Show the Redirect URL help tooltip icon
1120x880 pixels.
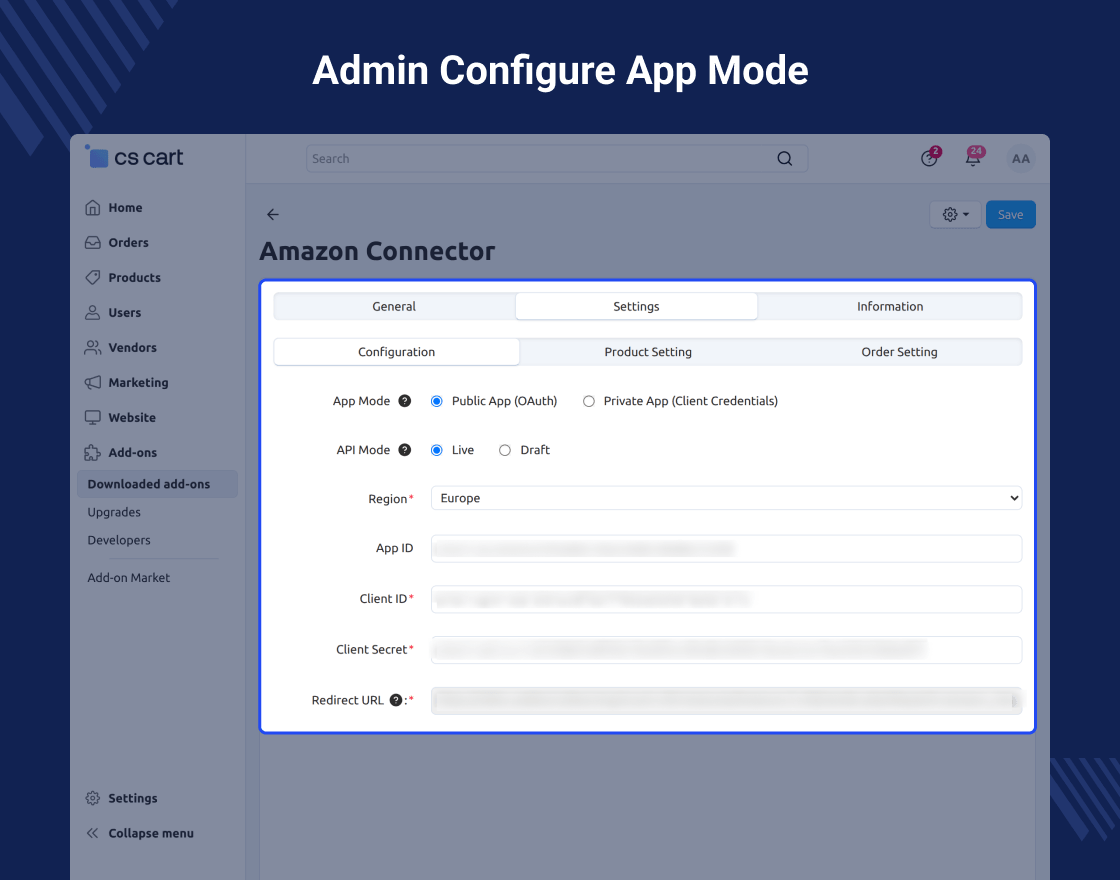click(396, 700)
